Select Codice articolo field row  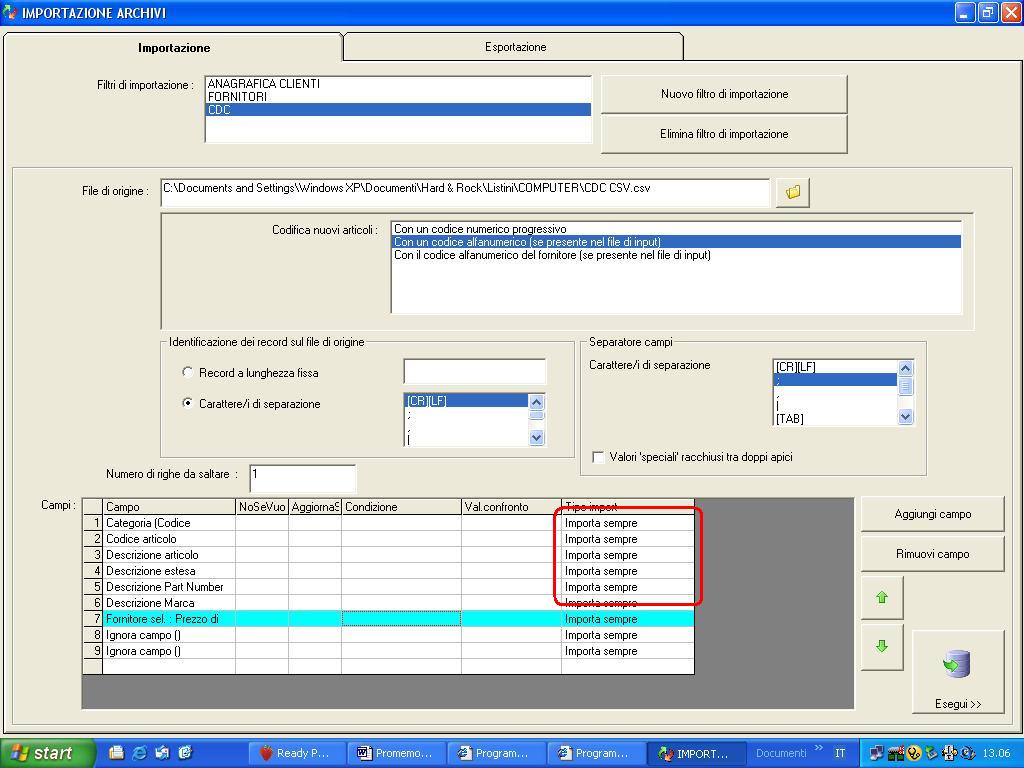[x=168, y=539]
